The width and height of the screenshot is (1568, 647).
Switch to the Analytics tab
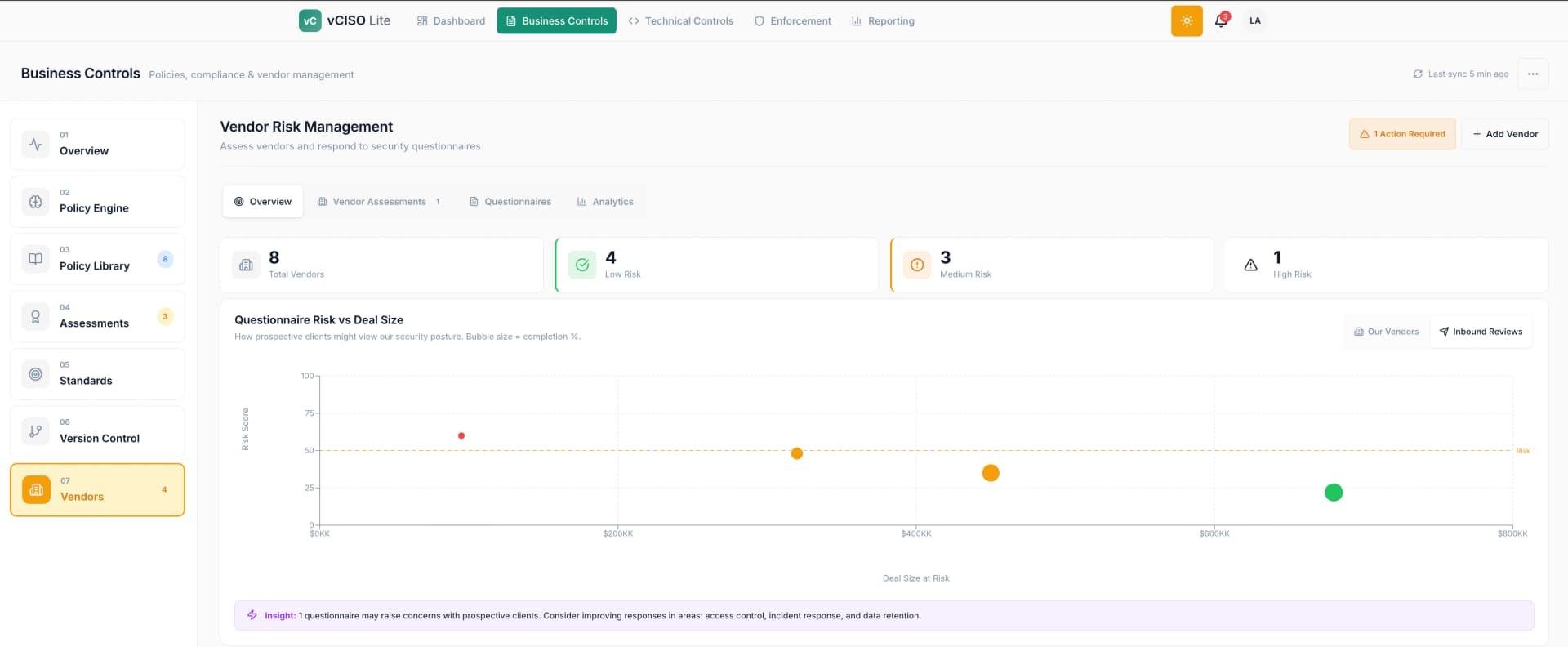(605, 202)
